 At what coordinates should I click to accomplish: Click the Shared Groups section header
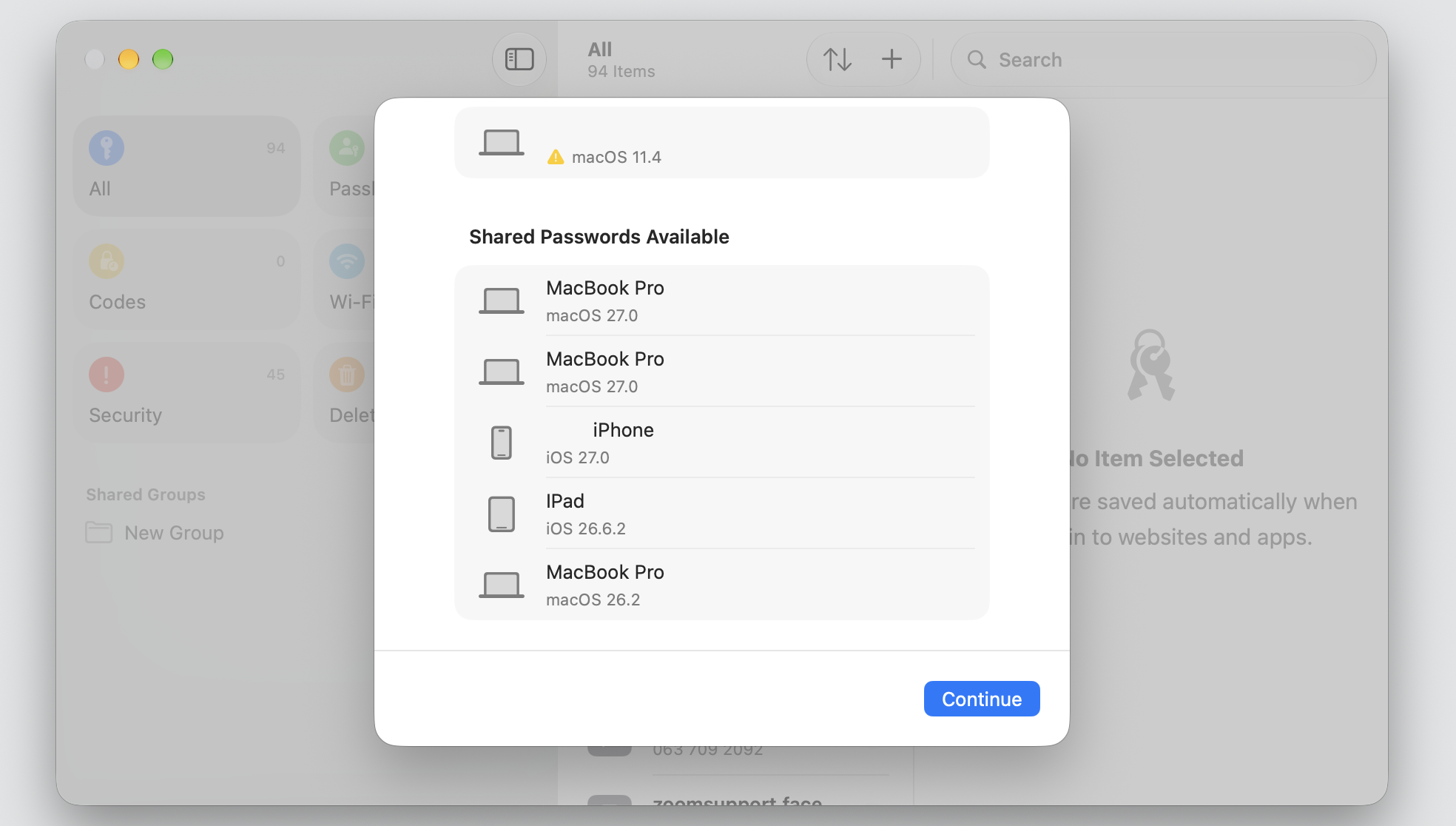coord(146,494)
